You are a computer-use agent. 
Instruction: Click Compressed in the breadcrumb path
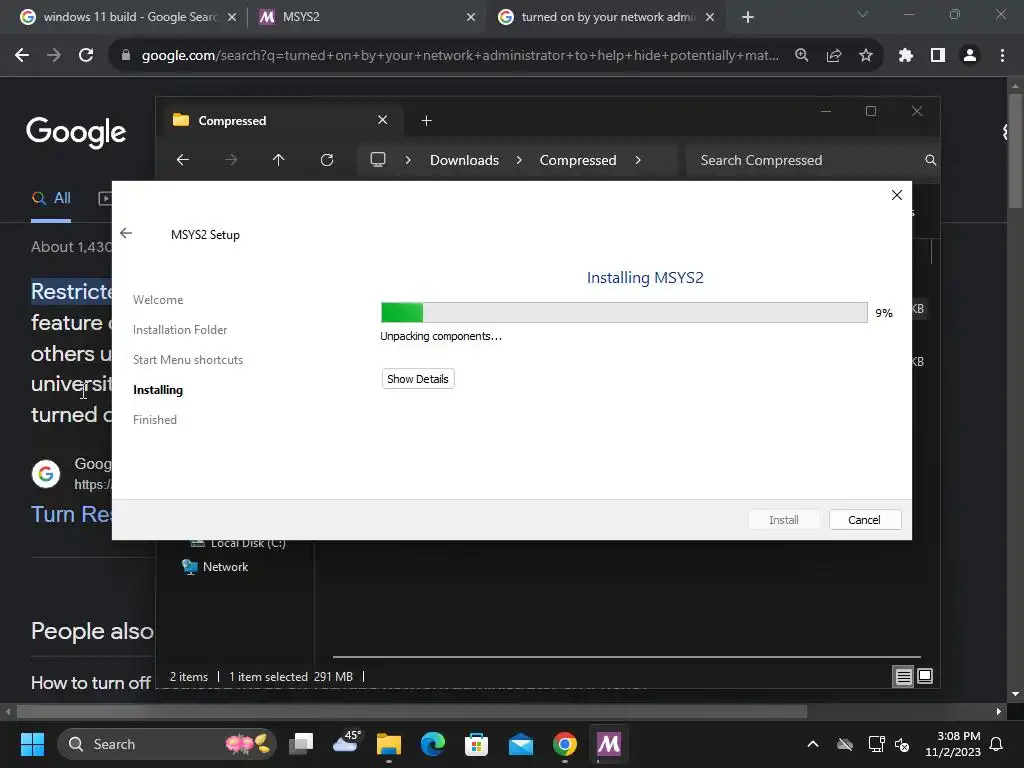point(578,160)
